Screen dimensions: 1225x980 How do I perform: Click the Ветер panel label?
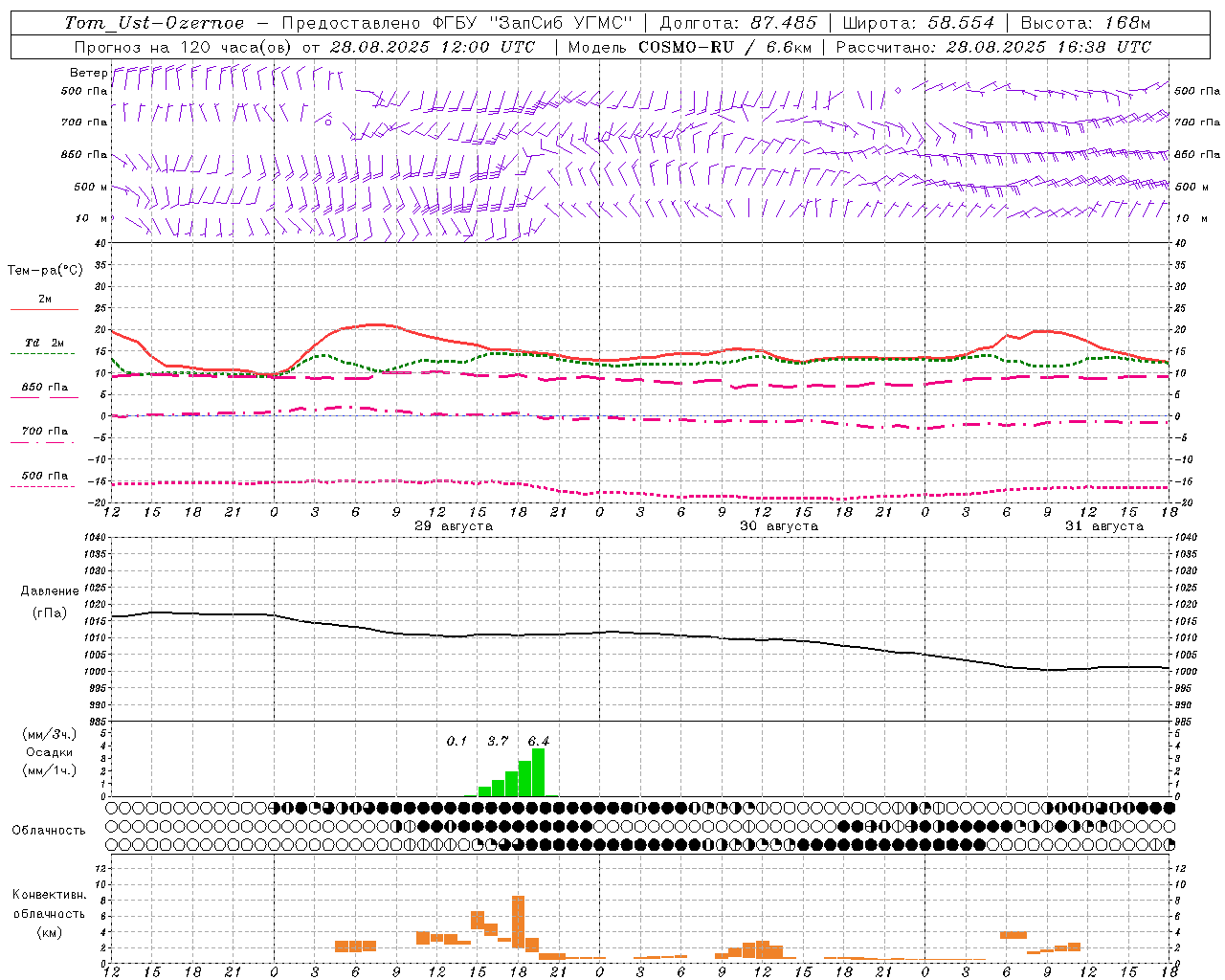click(x=88, y=73)
